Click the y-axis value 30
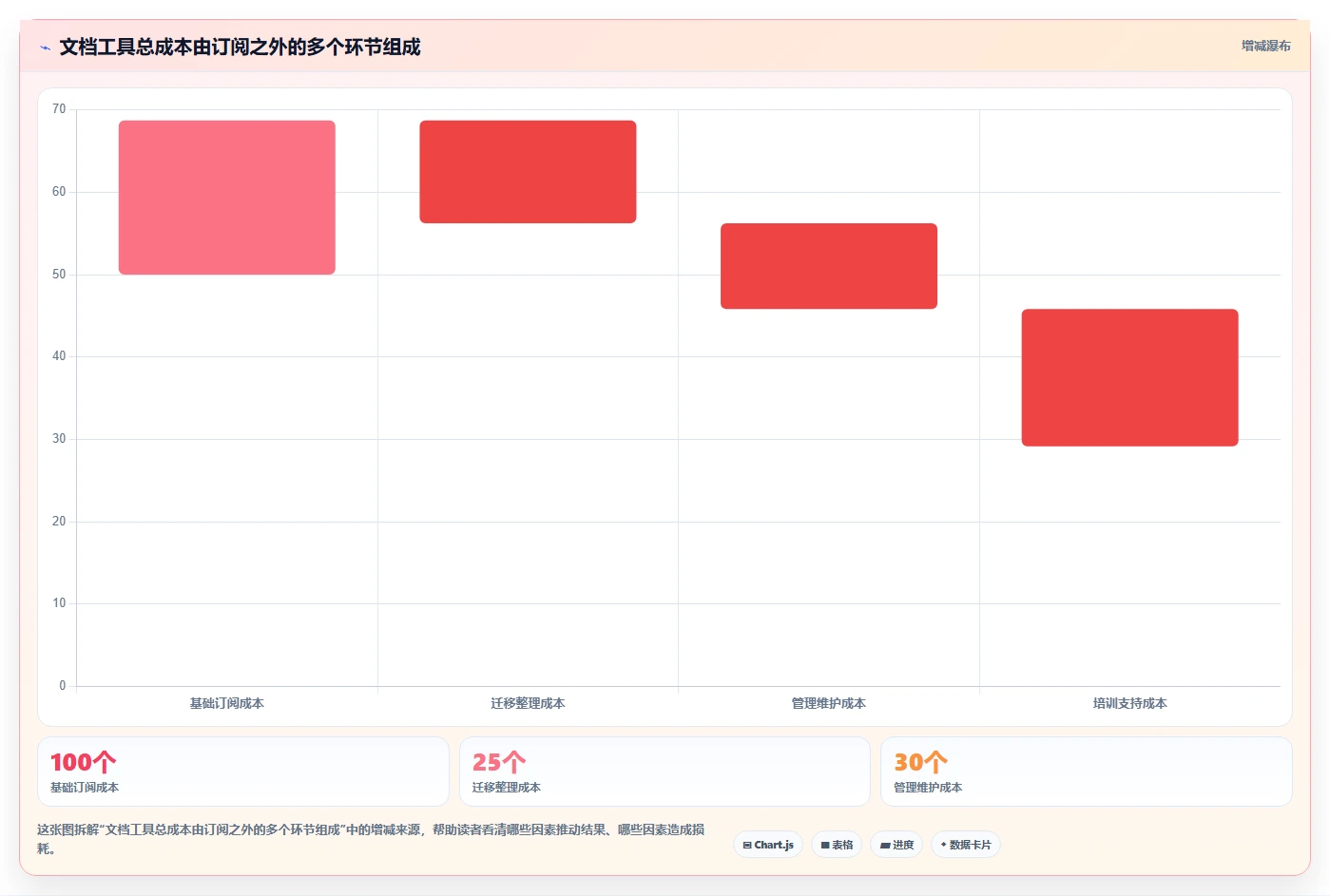 [59, 439]
